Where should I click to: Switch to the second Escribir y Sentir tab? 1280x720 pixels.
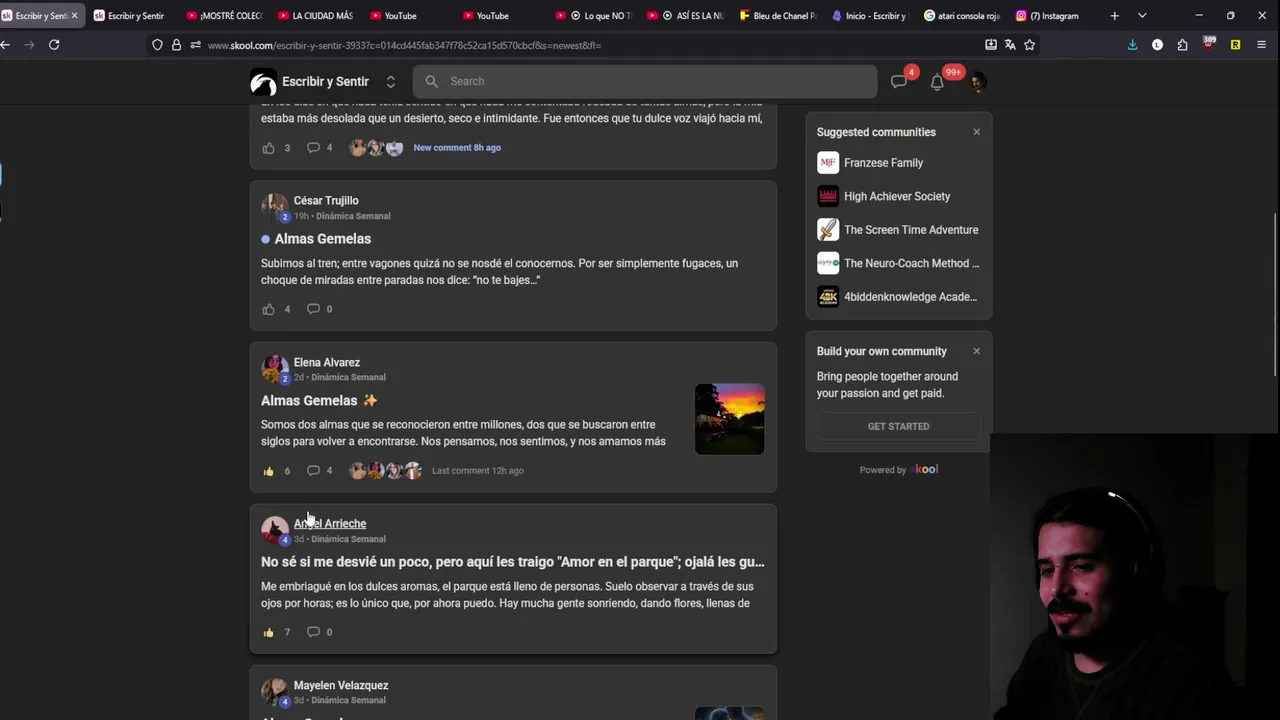click(x=129, y=16)
